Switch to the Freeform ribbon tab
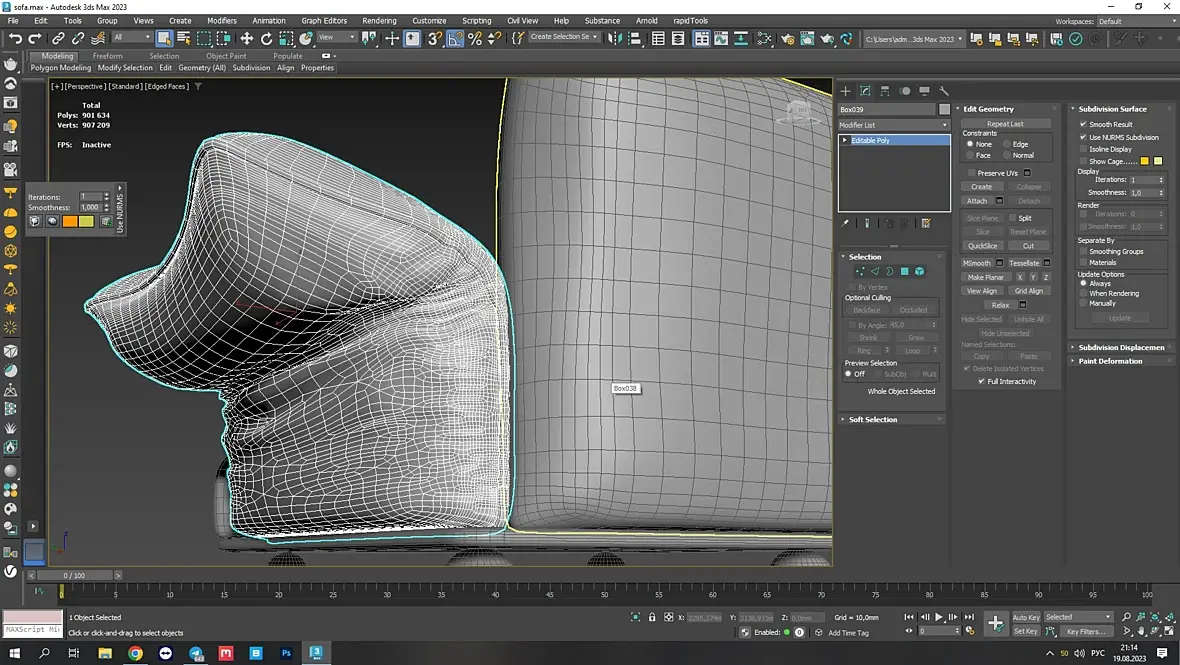Image resolution: width=1180 pixels, height=665 pixels. tap(108, 56)
